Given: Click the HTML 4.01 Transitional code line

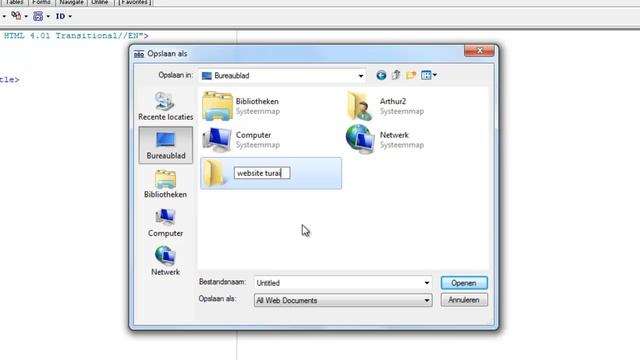Looking at the screenshot, I should click(76, 36).
